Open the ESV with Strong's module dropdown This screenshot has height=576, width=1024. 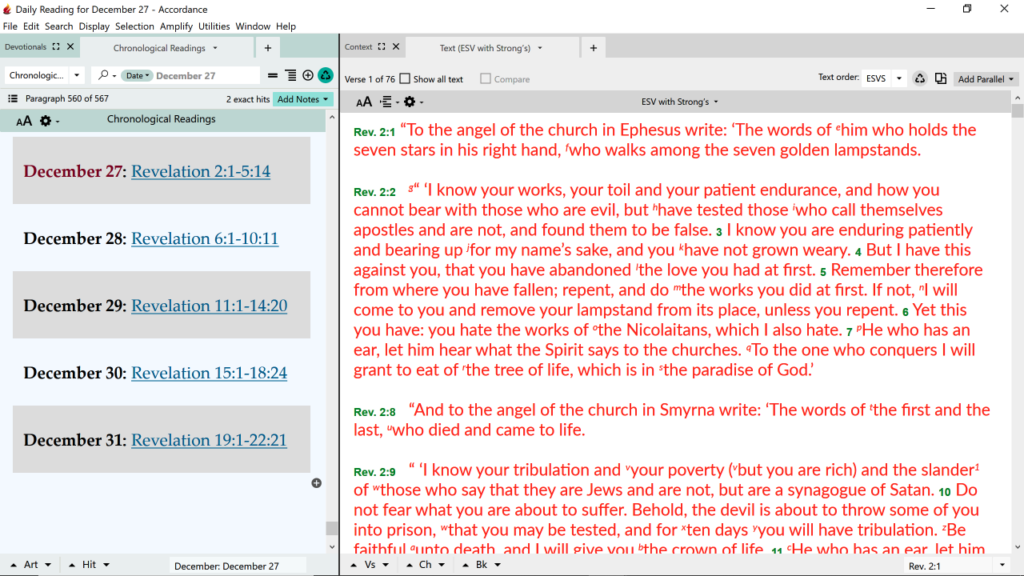click(679, 102)
